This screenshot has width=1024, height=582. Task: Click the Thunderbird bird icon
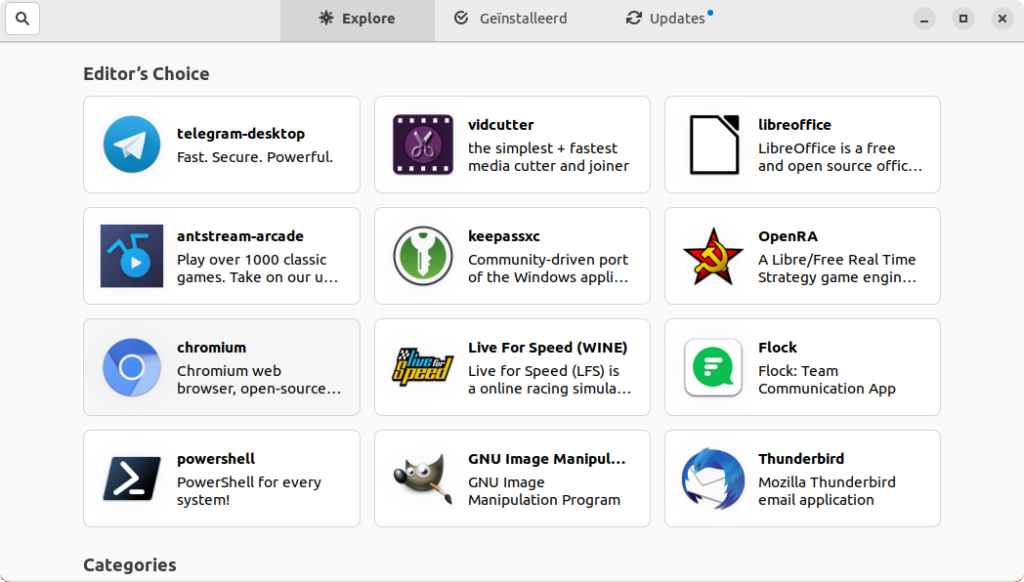[x=713, y=479]
